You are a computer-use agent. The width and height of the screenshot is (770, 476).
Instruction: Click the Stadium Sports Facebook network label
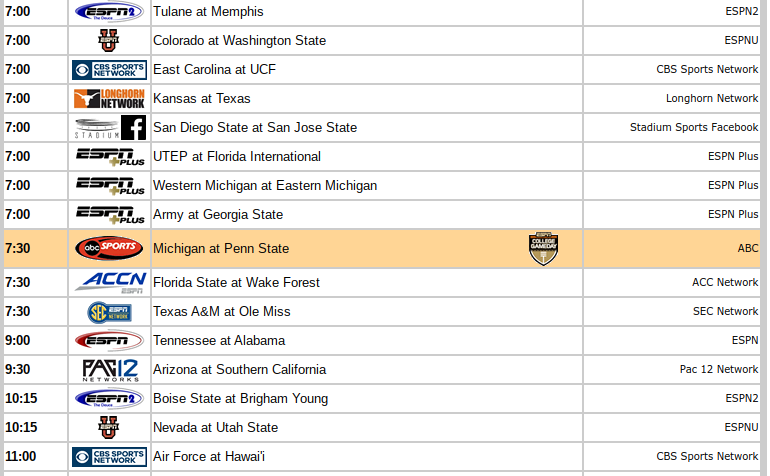693,128
